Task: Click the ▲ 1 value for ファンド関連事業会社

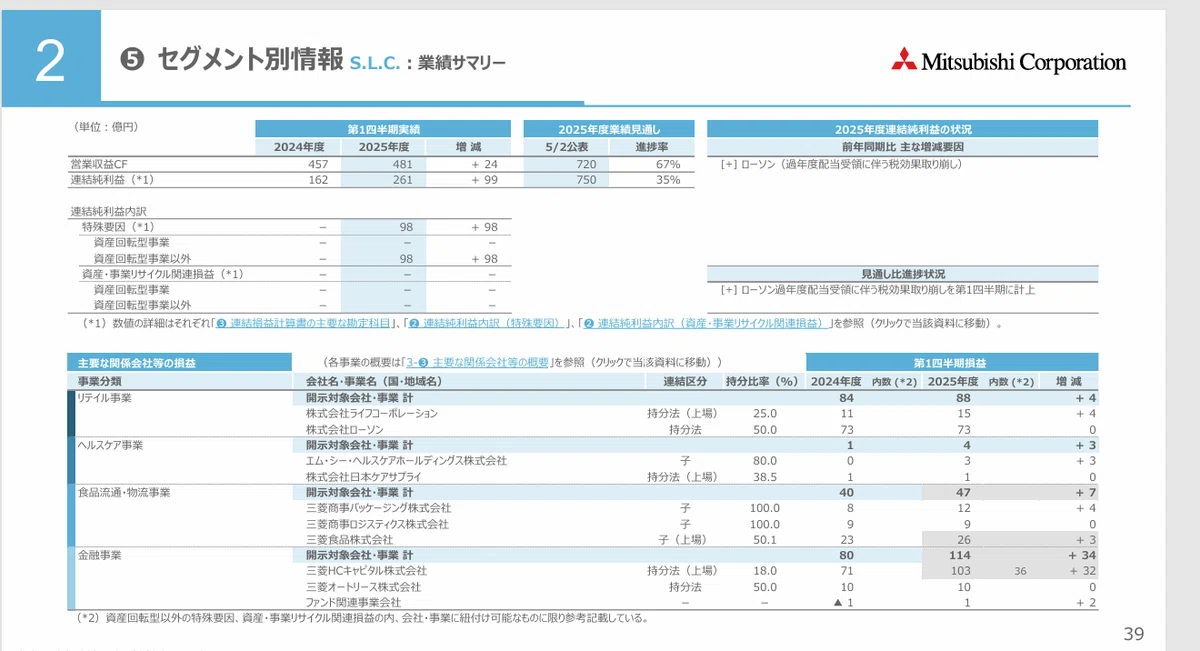Action: pos(845,603)
